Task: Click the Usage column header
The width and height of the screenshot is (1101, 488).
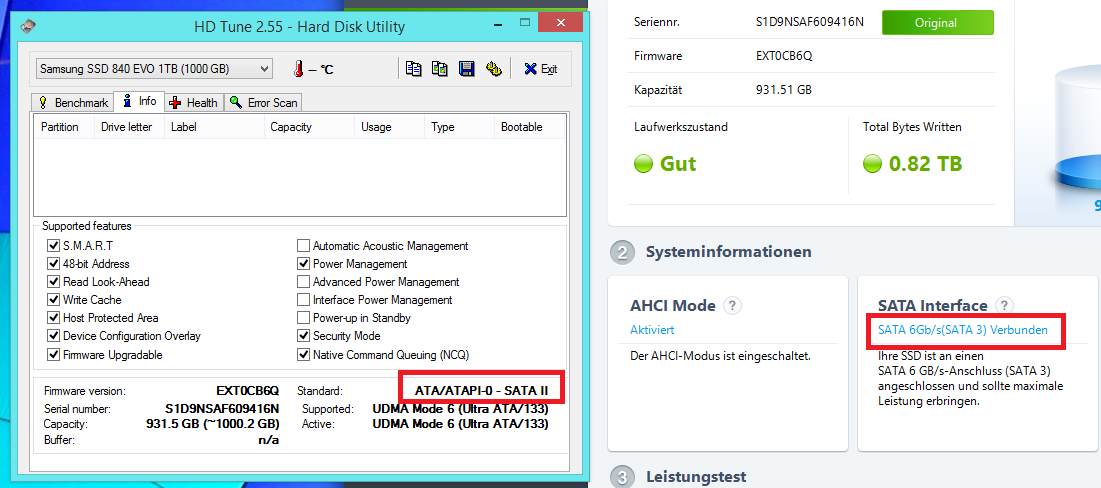Action: point(389,127)
